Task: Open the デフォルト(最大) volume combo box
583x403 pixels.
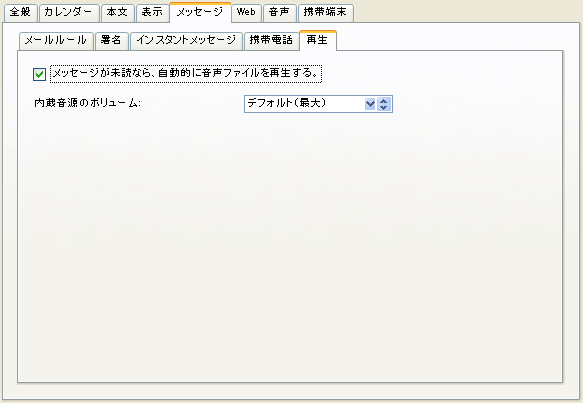Action: pyautogui.click(x=318, y=104)
